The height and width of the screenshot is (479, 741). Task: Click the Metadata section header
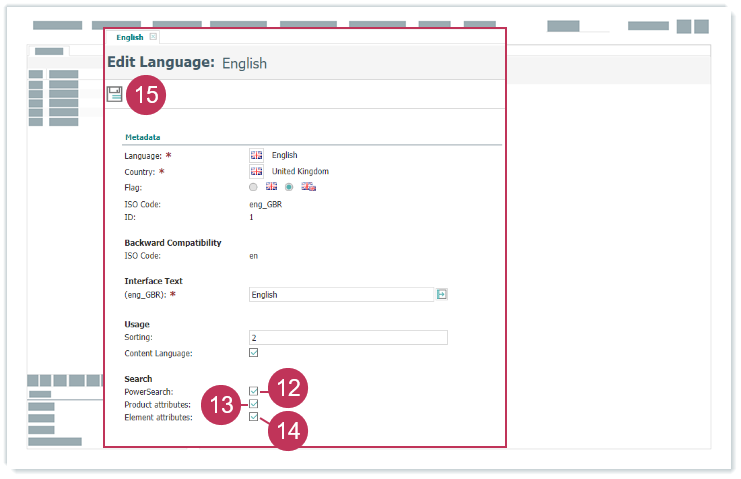(x=143, y=137)
